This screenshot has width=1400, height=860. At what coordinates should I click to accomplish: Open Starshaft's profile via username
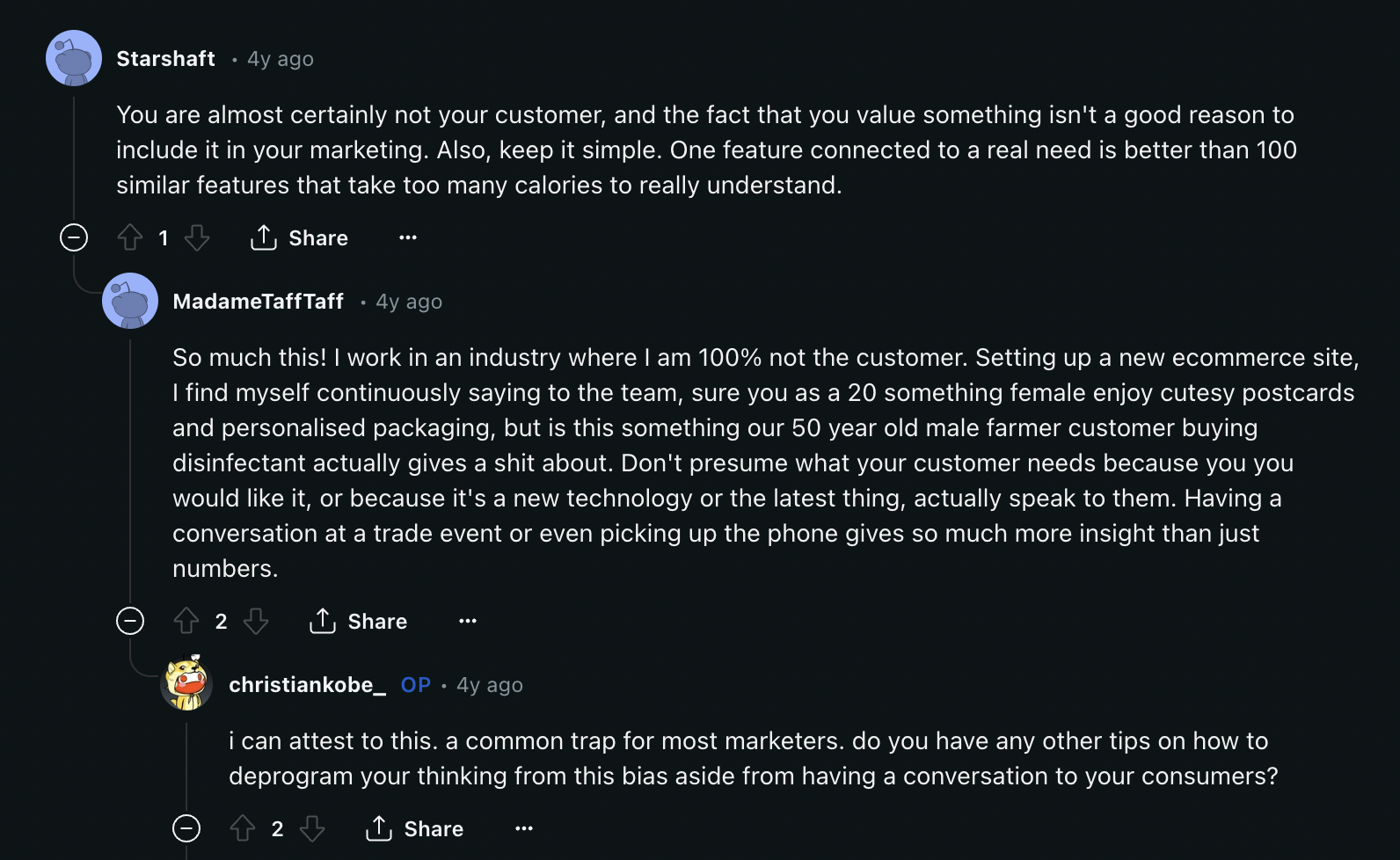tap(165, 58)
